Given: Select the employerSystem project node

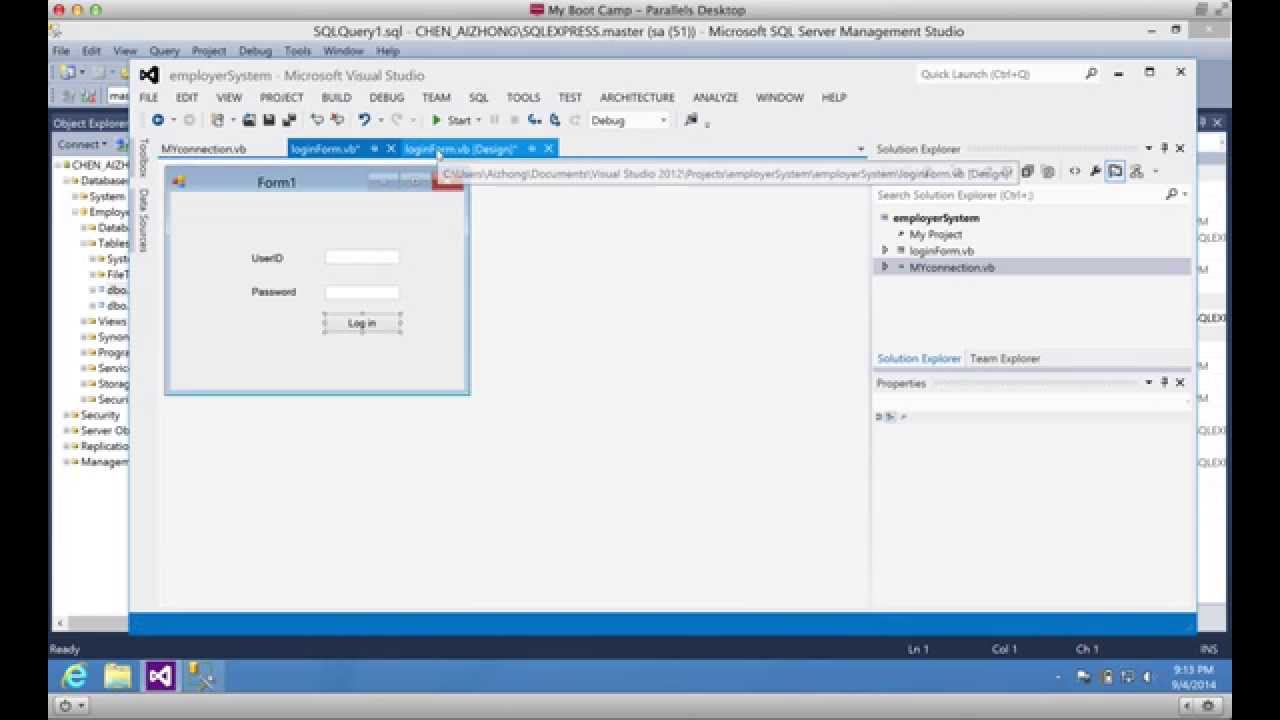Looking at the screenshot, I should click(936, 217).
